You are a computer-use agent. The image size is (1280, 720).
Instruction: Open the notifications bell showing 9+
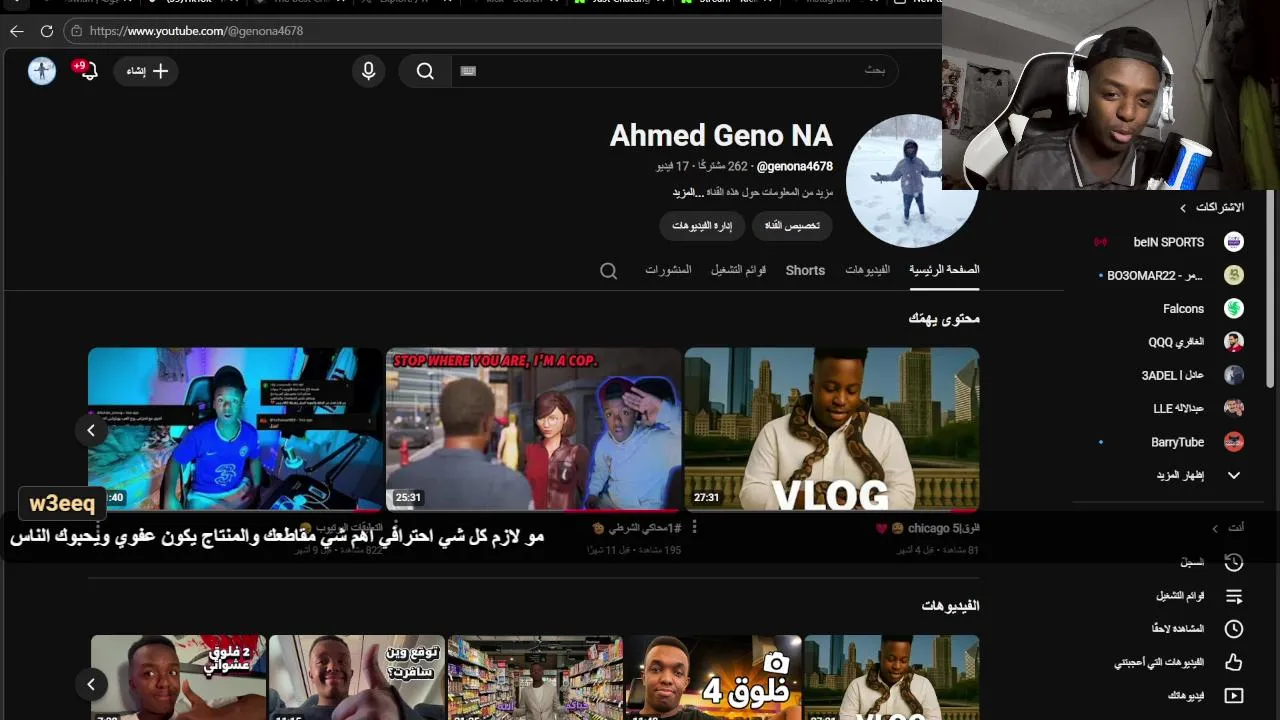tap(87, 70)
